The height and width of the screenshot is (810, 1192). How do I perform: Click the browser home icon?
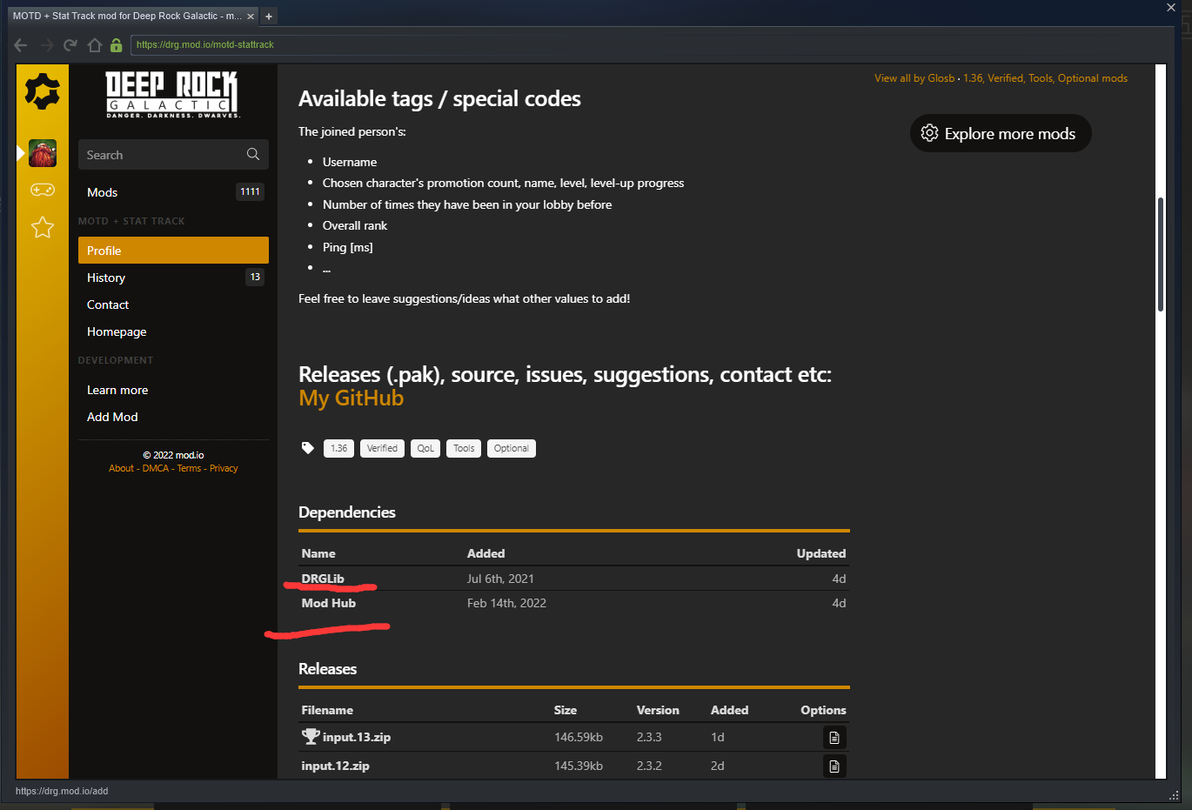94,45
